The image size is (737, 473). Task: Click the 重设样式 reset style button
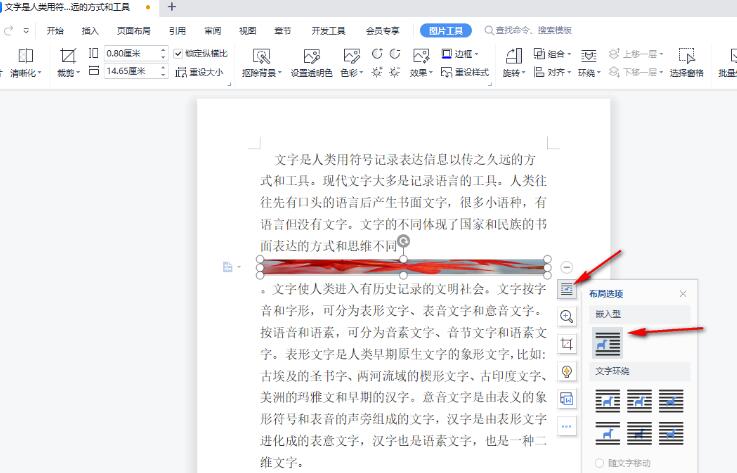(458, 72)
